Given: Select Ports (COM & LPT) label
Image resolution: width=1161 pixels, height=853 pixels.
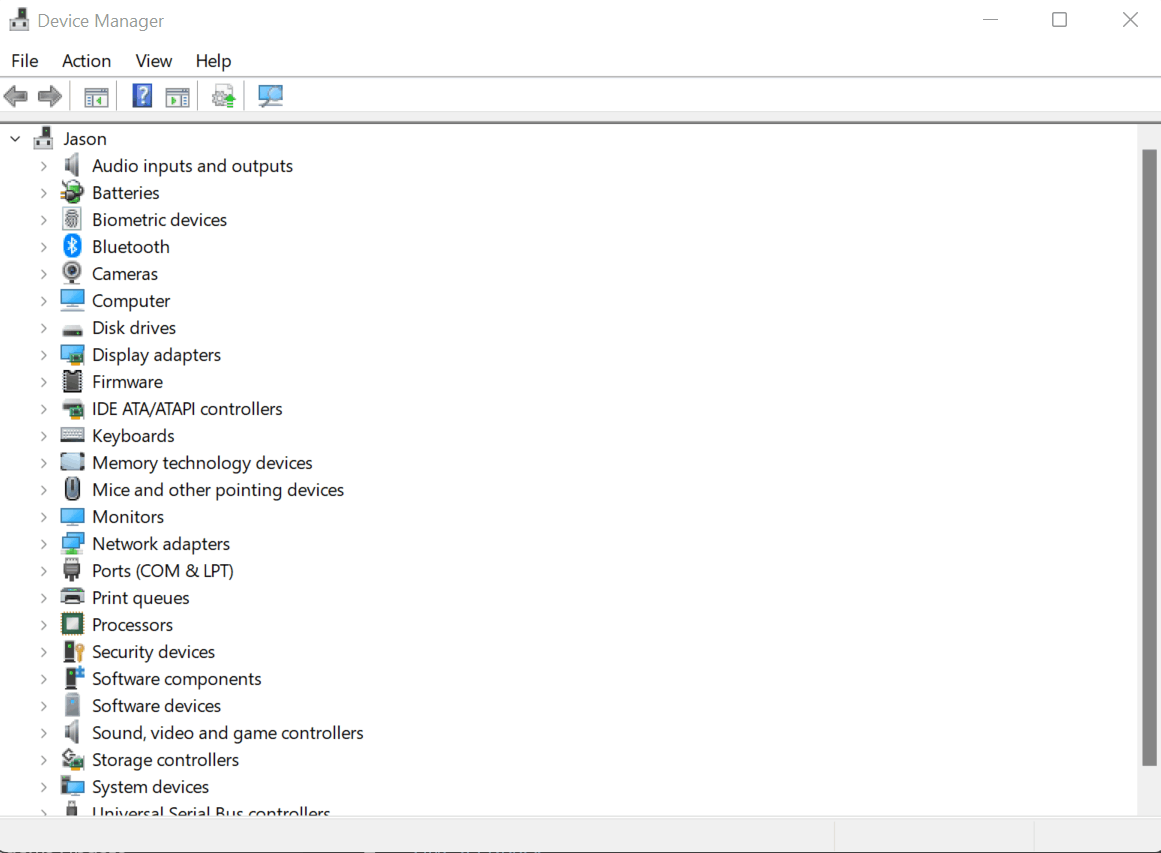Looking at the screenshot, I should tap(162, 571).
